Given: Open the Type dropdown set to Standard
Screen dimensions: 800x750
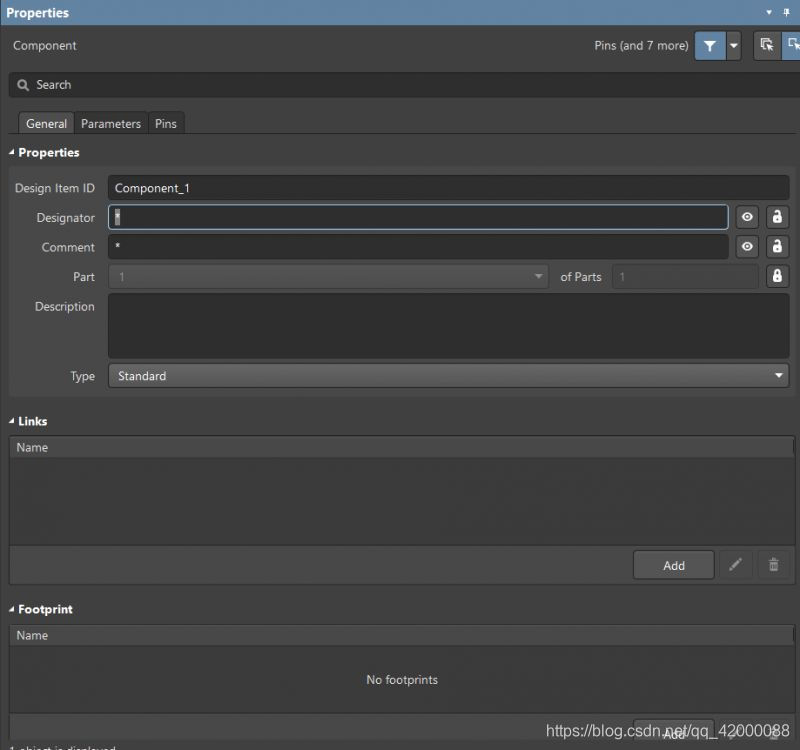Looking at the screenshot, I should pos(448,376).
